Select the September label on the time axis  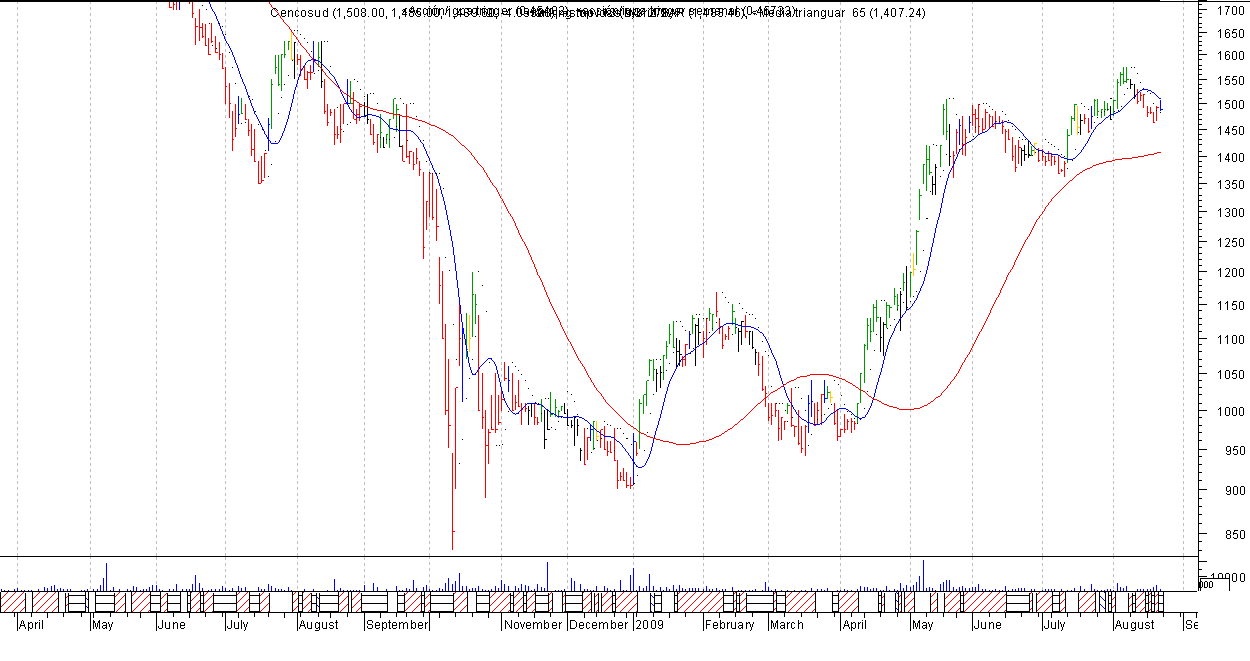(x=397, y=625)
